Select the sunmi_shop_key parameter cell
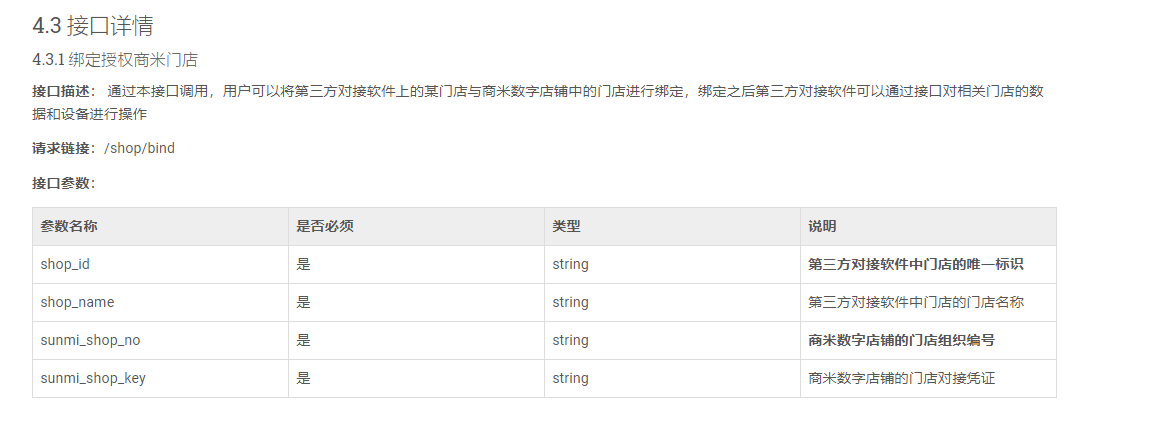1166x422 pixels. tap(161, 378)
